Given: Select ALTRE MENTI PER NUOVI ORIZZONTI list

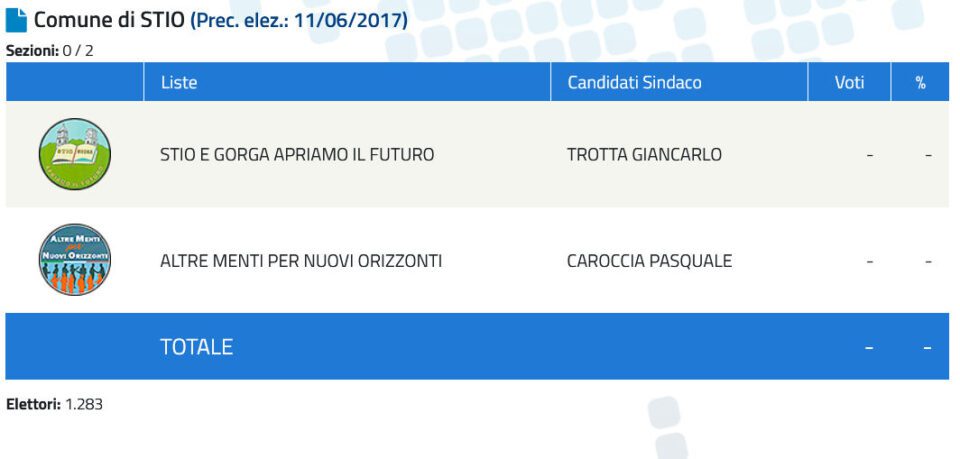Looking at the screenshot, I should coord(301,261).
